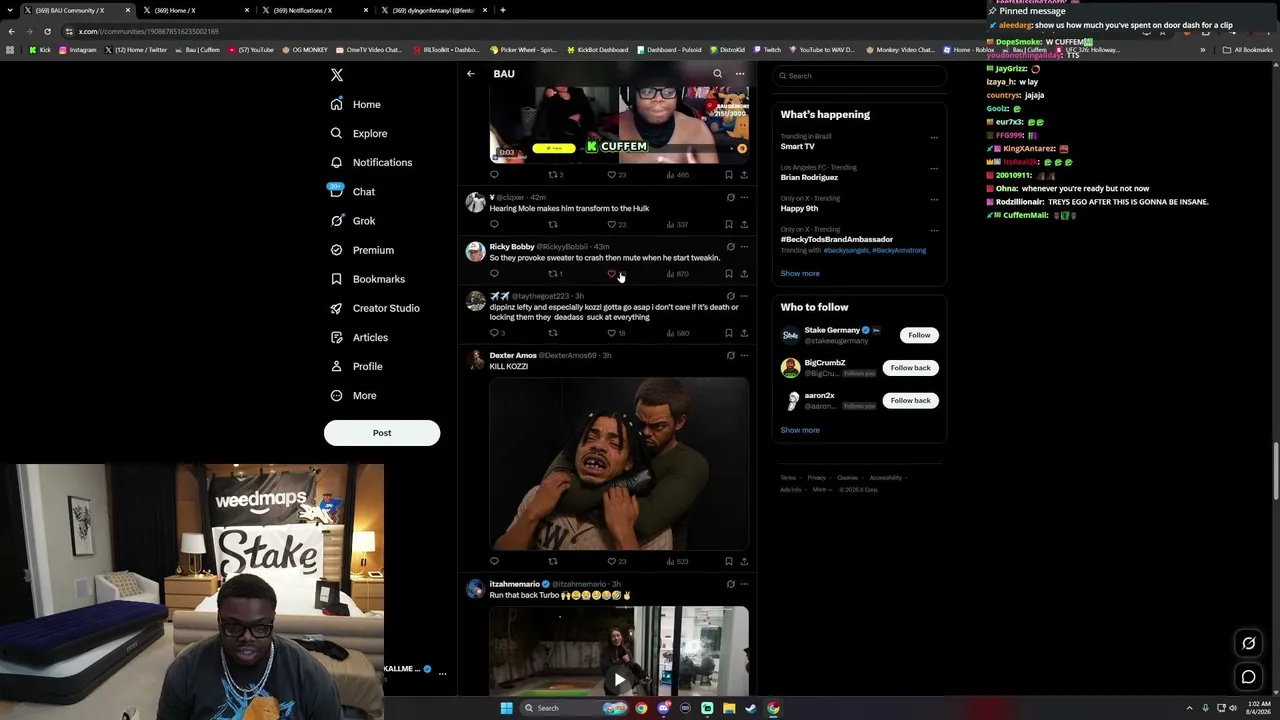Viewport: 1280px width, 720px height.
Task: Open options for Happy 9th trend
Action: tap(934, 200)
